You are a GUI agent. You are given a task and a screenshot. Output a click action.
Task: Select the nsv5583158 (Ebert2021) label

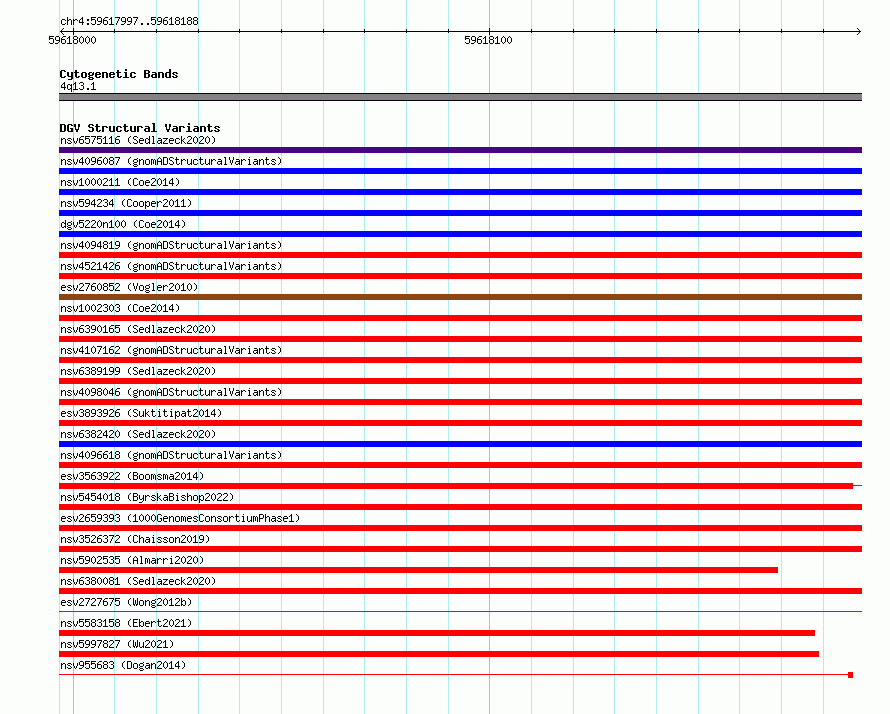(126, 623)
